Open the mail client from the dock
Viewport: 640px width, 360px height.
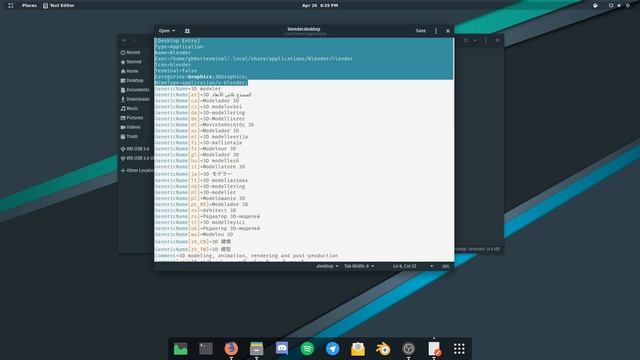click(x=358, y=349)
